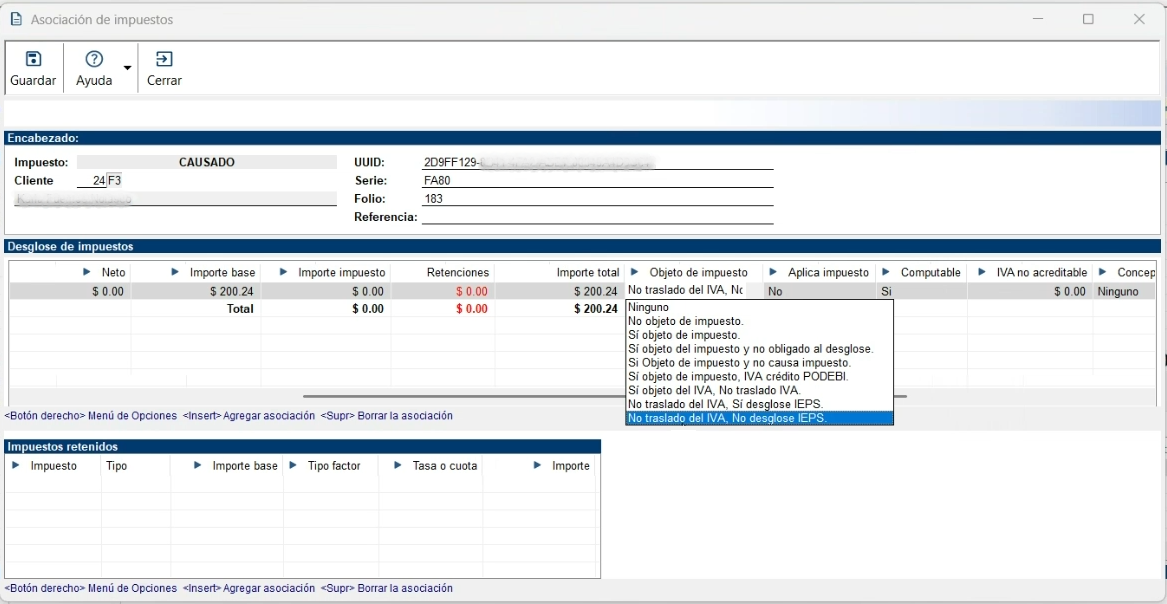The width and height of the screenshot is (1167, 604).
Task: Open the Ayuda help icon
Action: coord(94,60)
